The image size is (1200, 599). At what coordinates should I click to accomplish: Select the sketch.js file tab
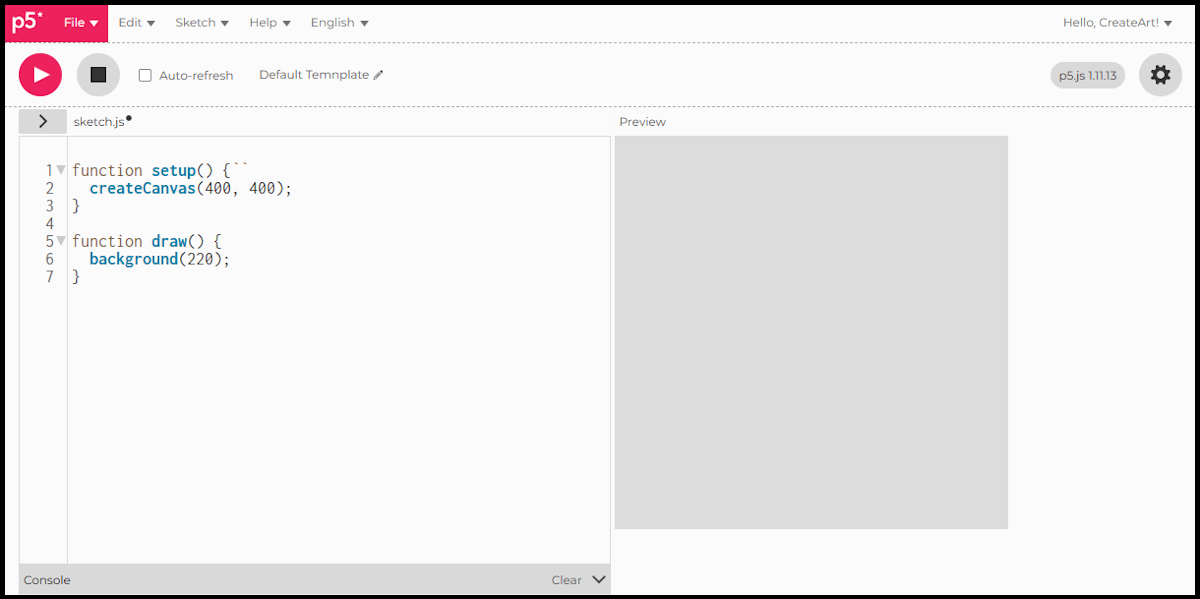pos(102,121)
